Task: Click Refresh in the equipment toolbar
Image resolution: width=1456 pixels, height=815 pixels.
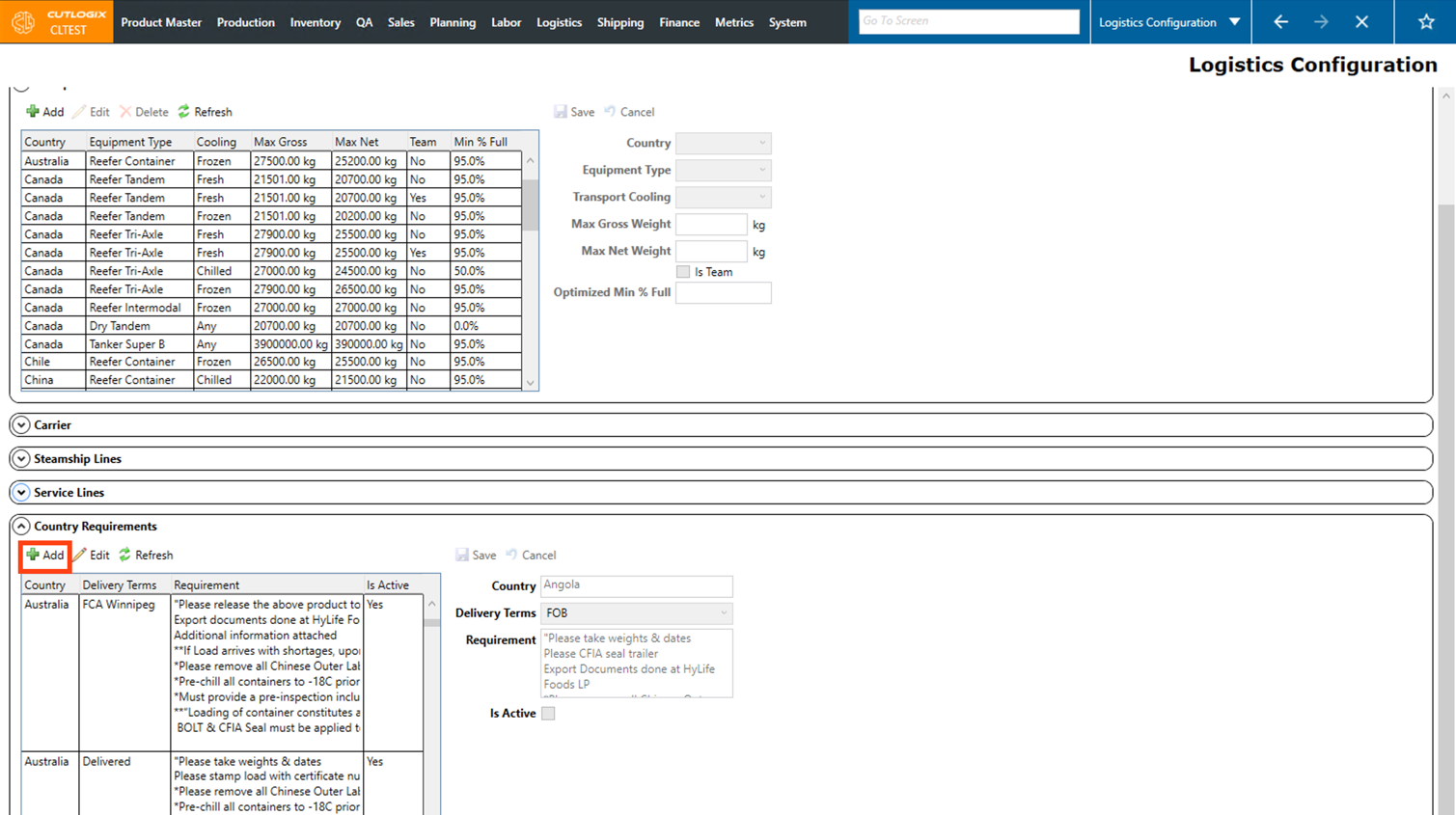Action: (205, 112)
